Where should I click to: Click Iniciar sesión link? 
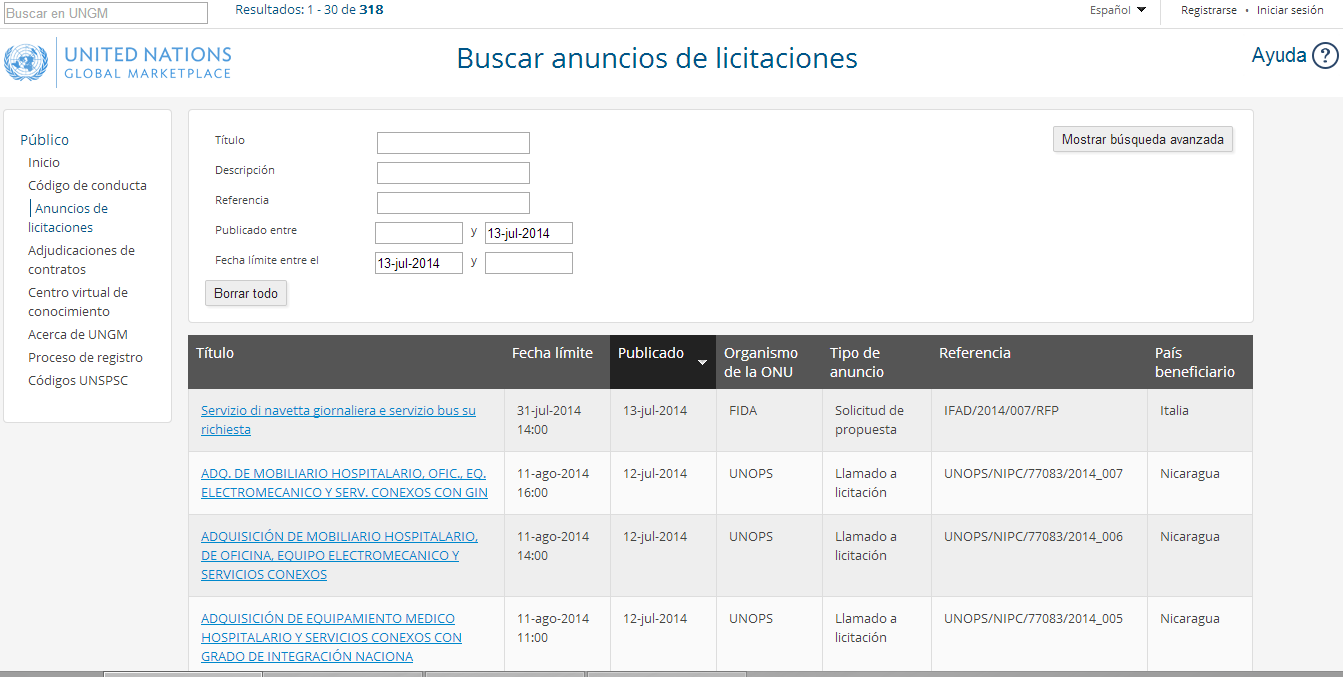click(x=1290, y=10)
